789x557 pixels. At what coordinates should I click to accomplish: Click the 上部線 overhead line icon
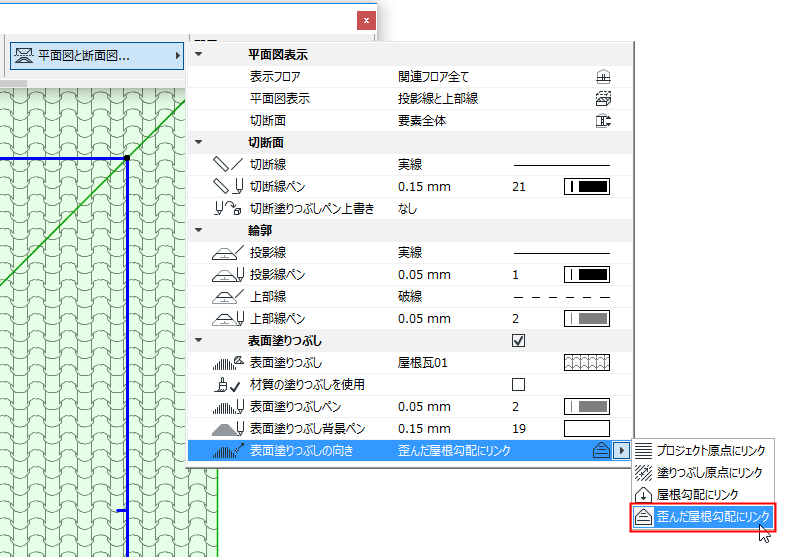click(x=227, y=296)
